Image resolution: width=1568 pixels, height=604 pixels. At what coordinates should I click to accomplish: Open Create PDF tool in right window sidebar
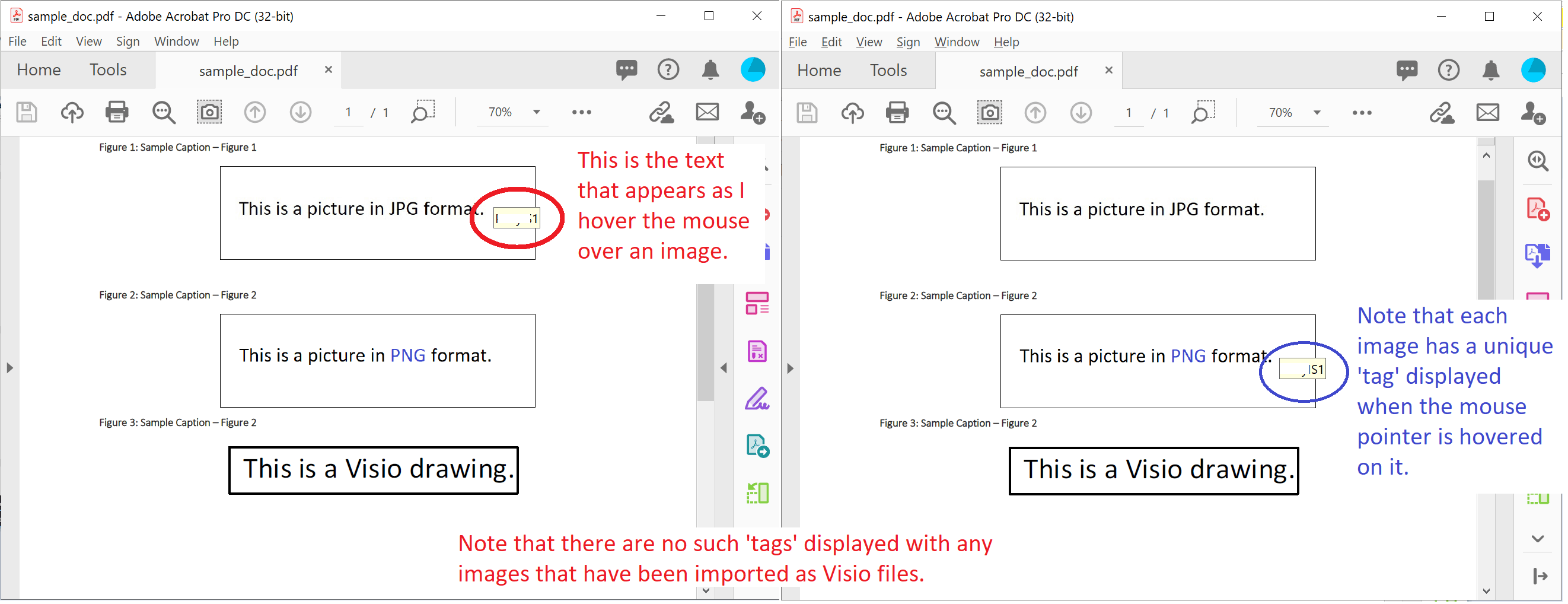[x=1538, y=209]
